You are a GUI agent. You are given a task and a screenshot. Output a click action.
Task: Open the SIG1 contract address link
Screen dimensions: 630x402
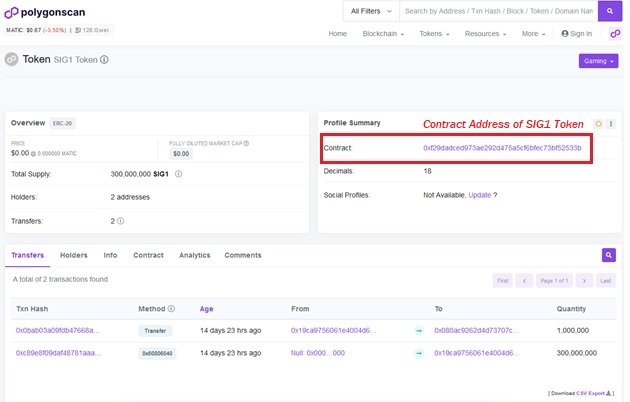pyautogui.click(x=501, y=148)
